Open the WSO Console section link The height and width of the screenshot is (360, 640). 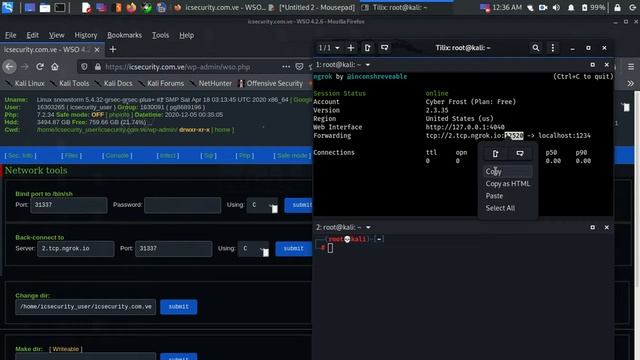click(x=117, y=156)
